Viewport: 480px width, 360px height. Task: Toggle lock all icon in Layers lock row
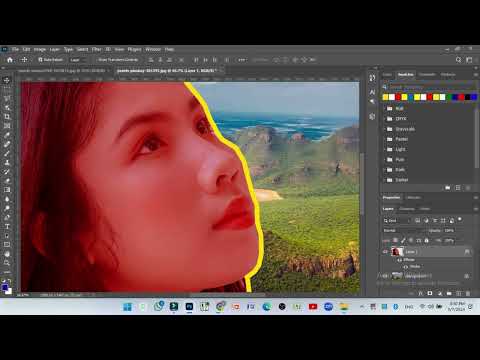pyautogui.click(x=427, y=240)
